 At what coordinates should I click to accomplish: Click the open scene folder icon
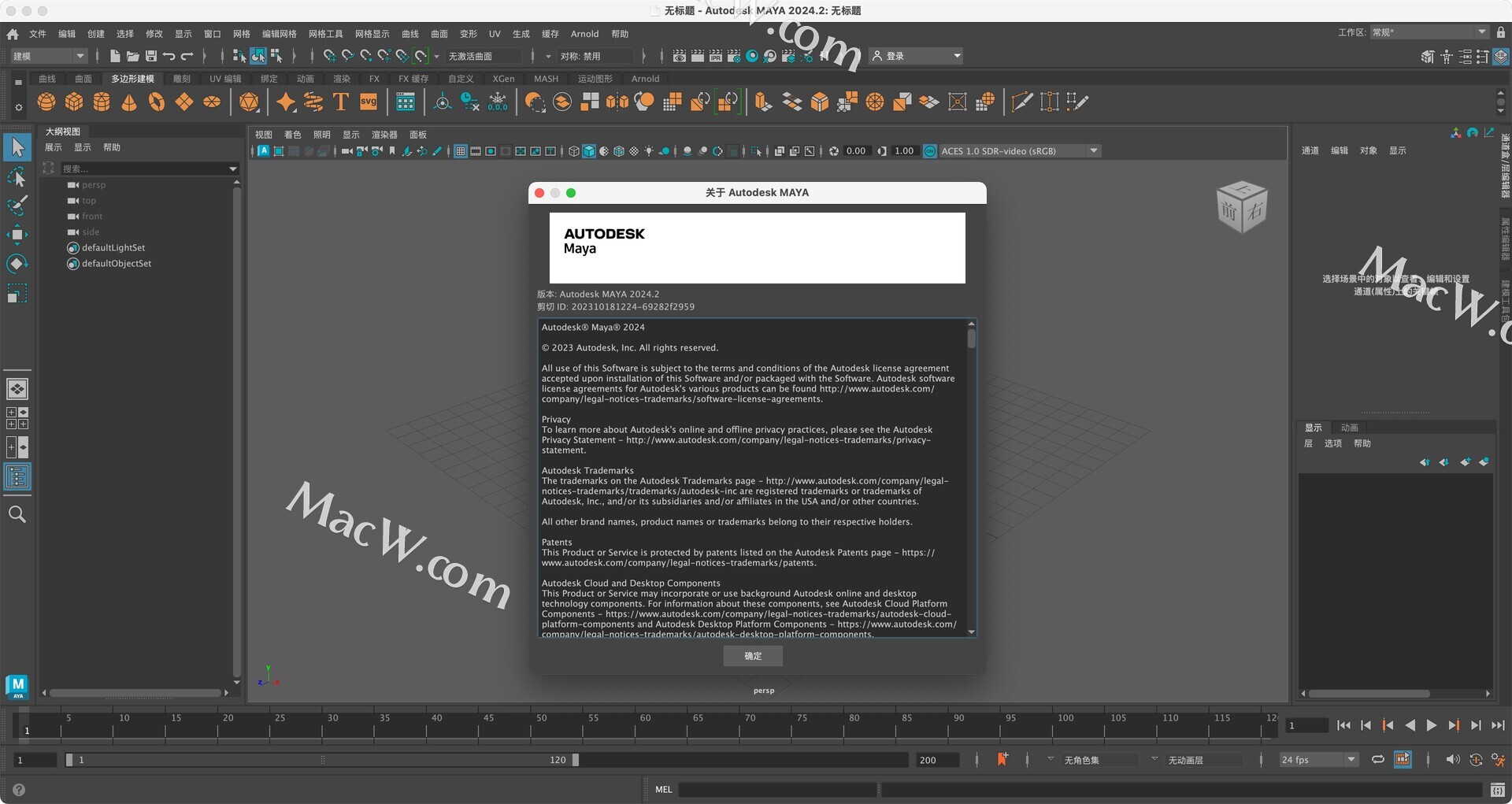pyautogui.click(x=133, y=56)
